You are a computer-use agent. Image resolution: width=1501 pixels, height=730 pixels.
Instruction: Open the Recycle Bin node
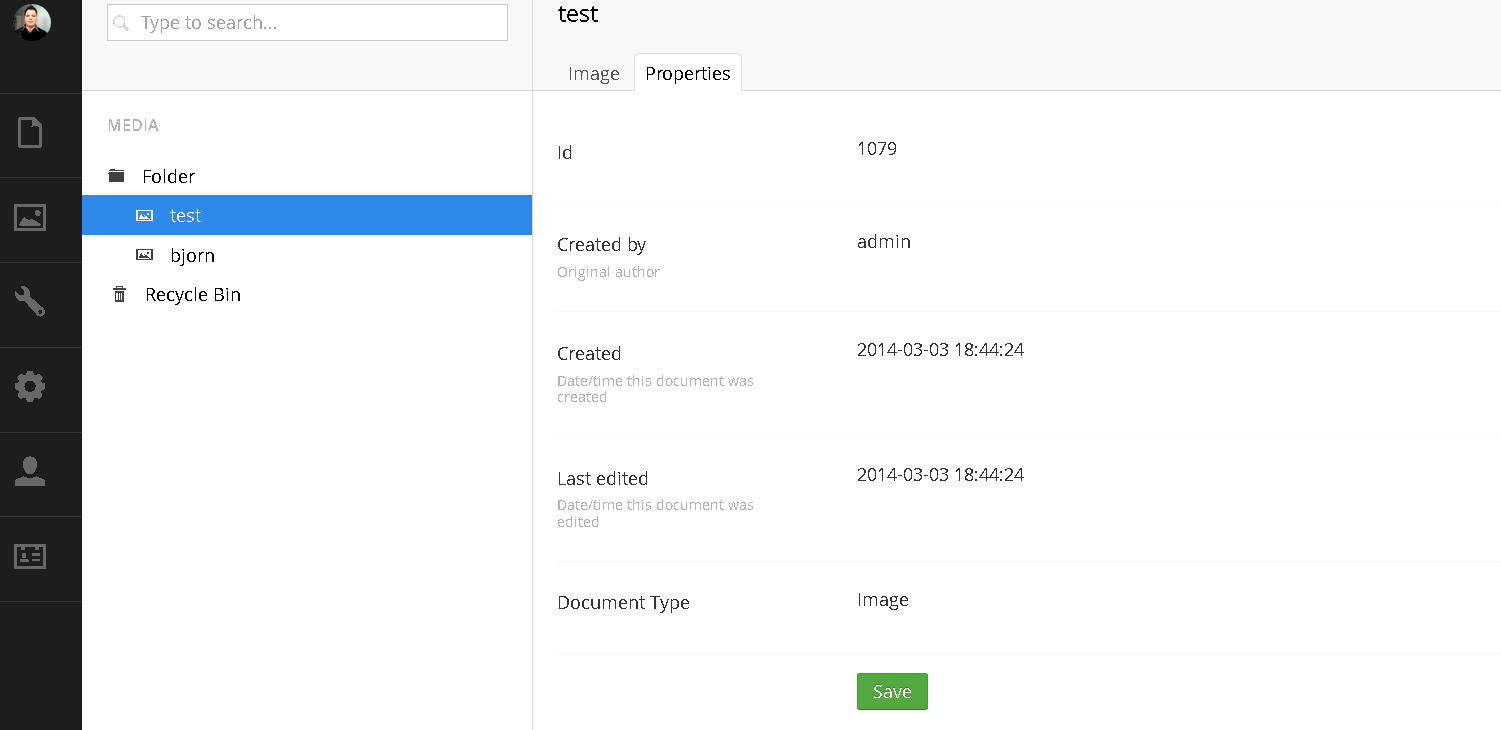tap(193, 295)
